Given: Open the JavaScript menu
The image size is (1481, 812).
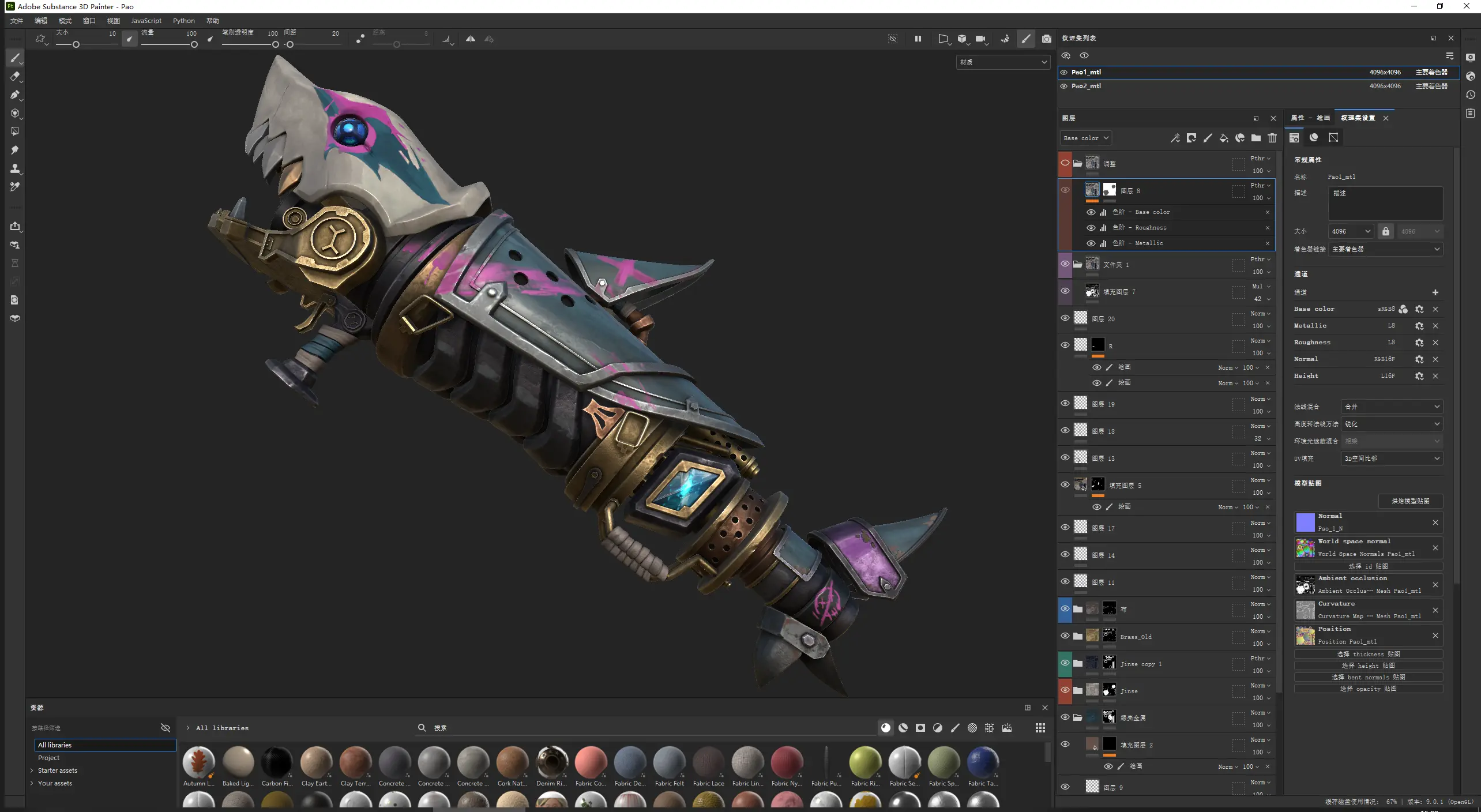Looking at the screenshot, I should tap(146, 21).
